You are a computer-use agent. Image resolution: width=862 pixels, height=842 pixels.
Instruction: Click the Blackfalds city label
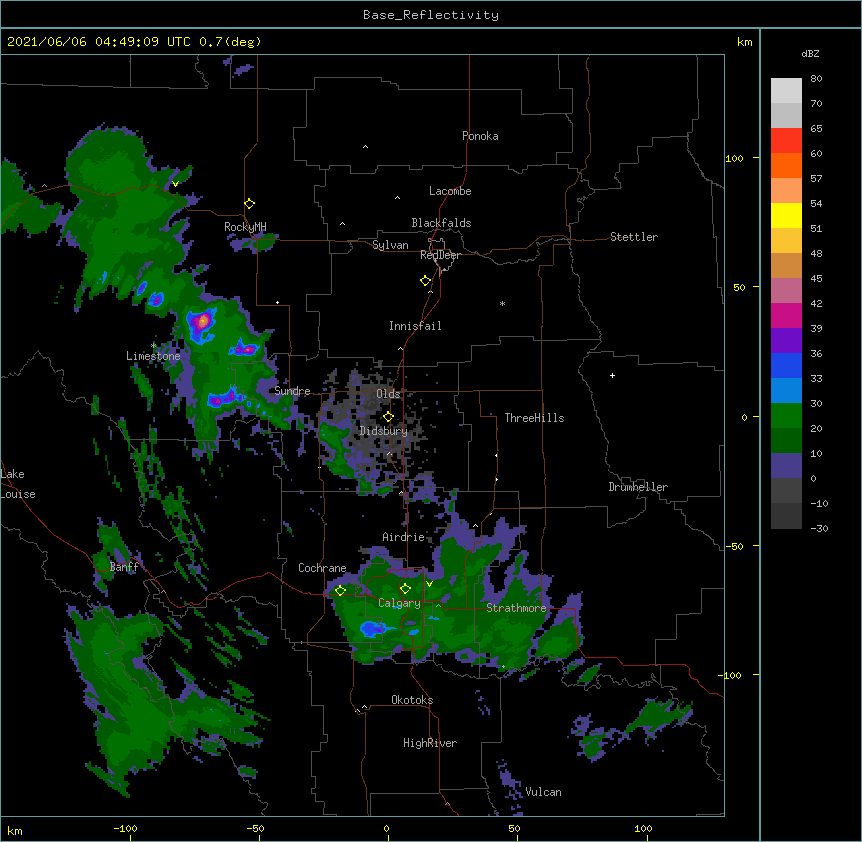coord(441,223)
